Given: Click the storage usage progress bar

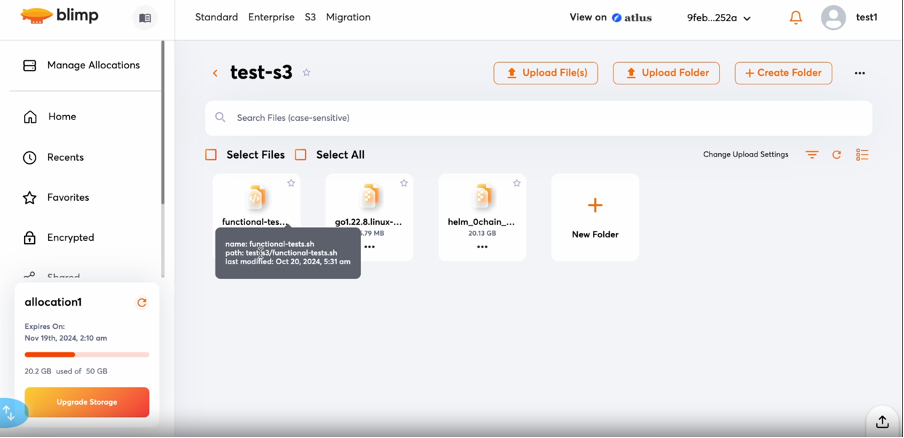Looking at the screenshot, I should point(87,354).
